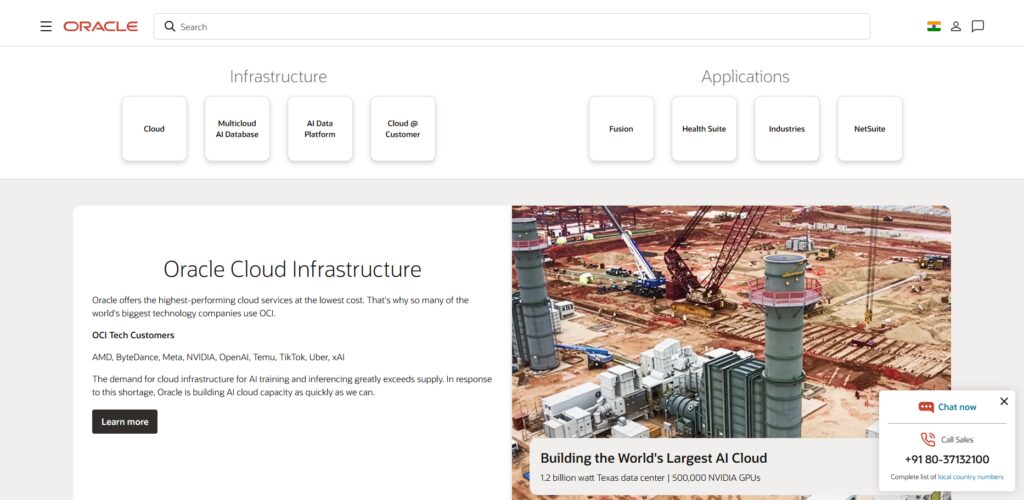Open the Cloud @ Customer tile
This screenshot has width=1024, height=500.
click(403, 129)
